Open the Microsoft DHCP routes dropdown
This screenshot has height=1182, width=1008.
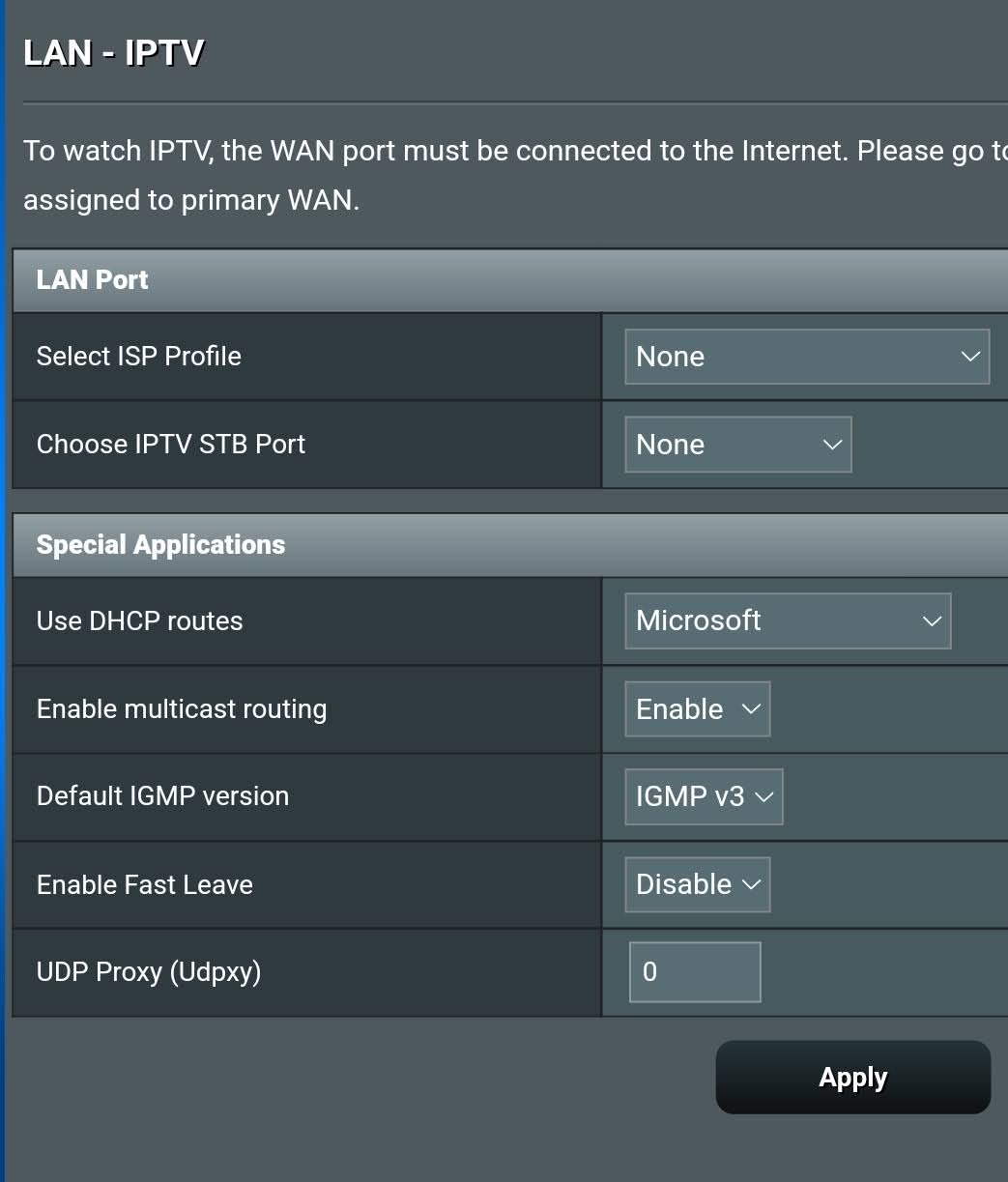tap(788, 620)
